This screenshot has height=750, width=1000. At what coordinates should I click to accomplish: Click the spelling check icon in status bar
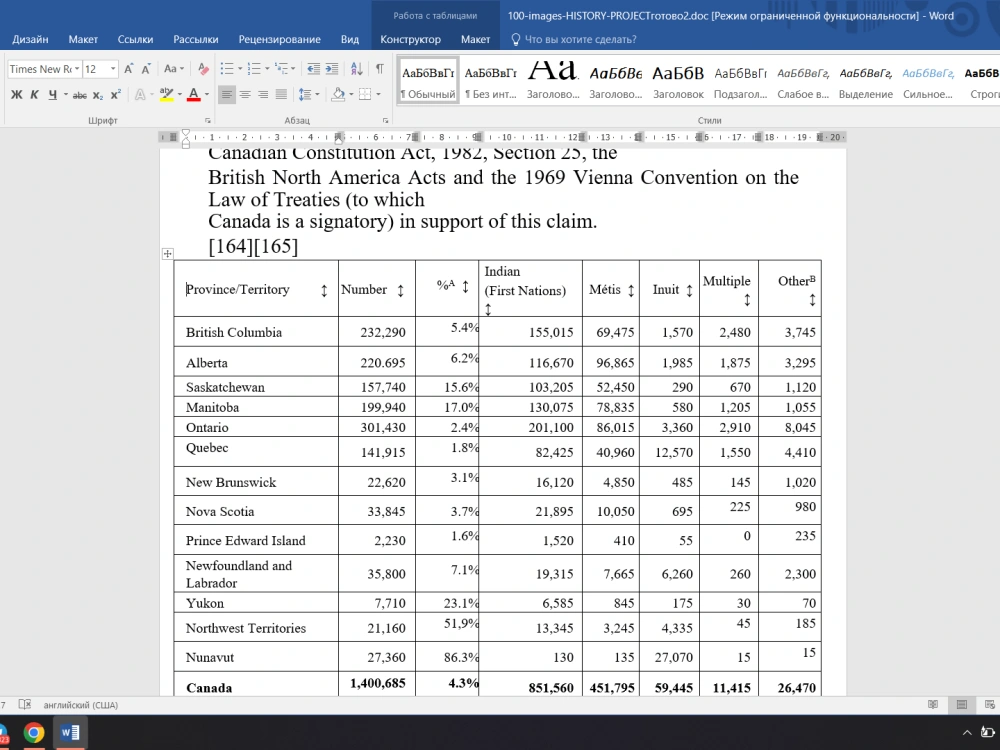(x=25, y=705)
